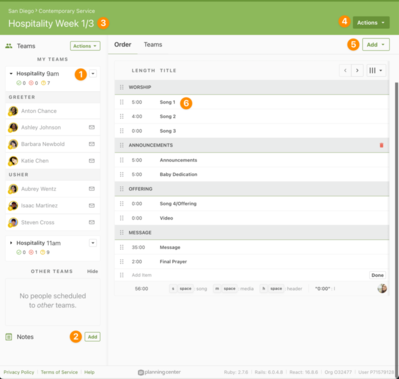Open Hospitality 9am team dropdown menu

coord(93,73)
